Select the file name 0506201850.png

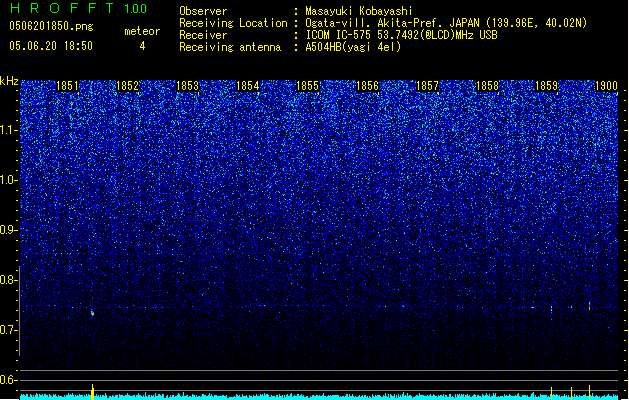coord(51,26)
